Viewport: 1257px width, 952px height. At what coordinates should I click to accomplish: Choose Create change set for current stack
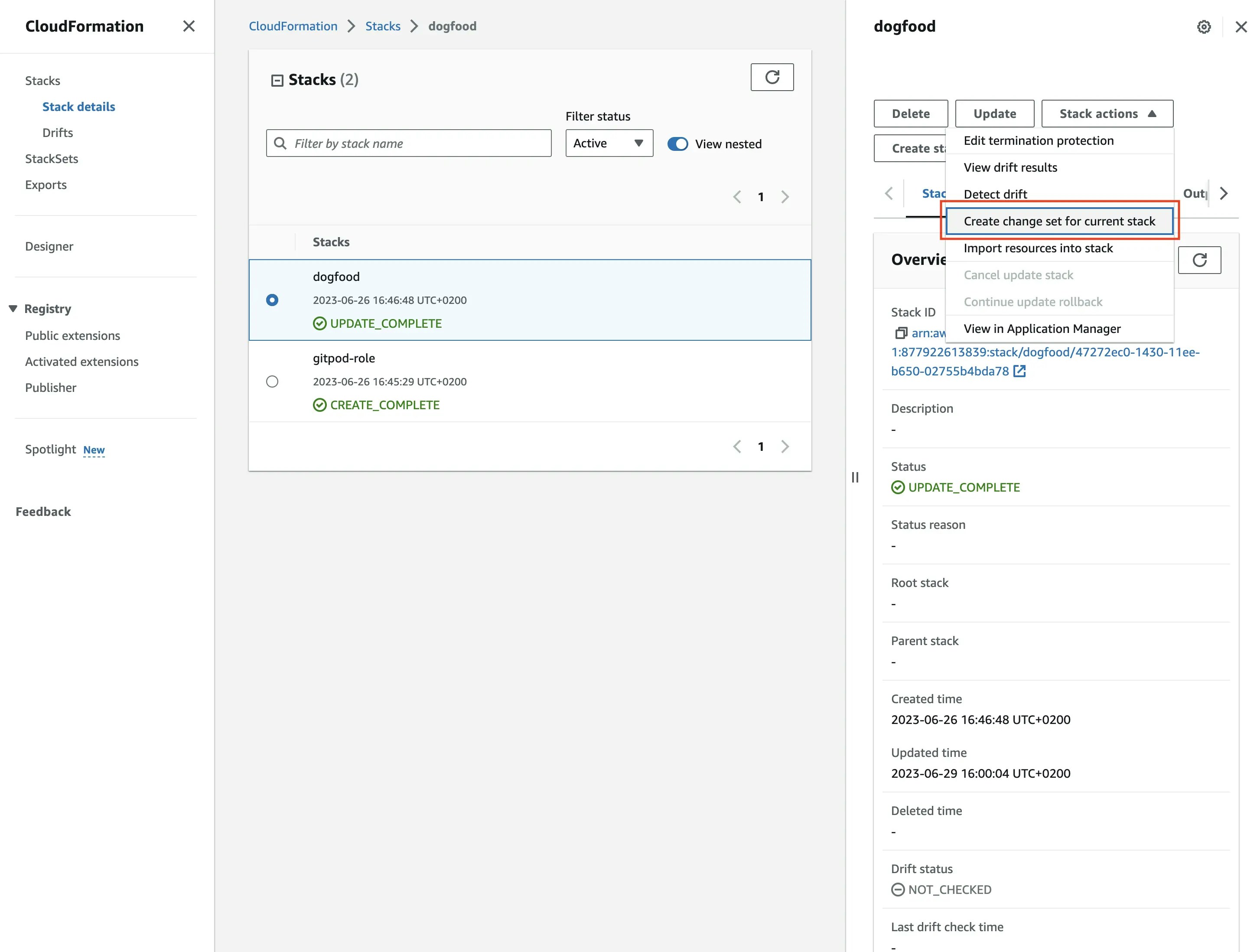point(1058,221)
